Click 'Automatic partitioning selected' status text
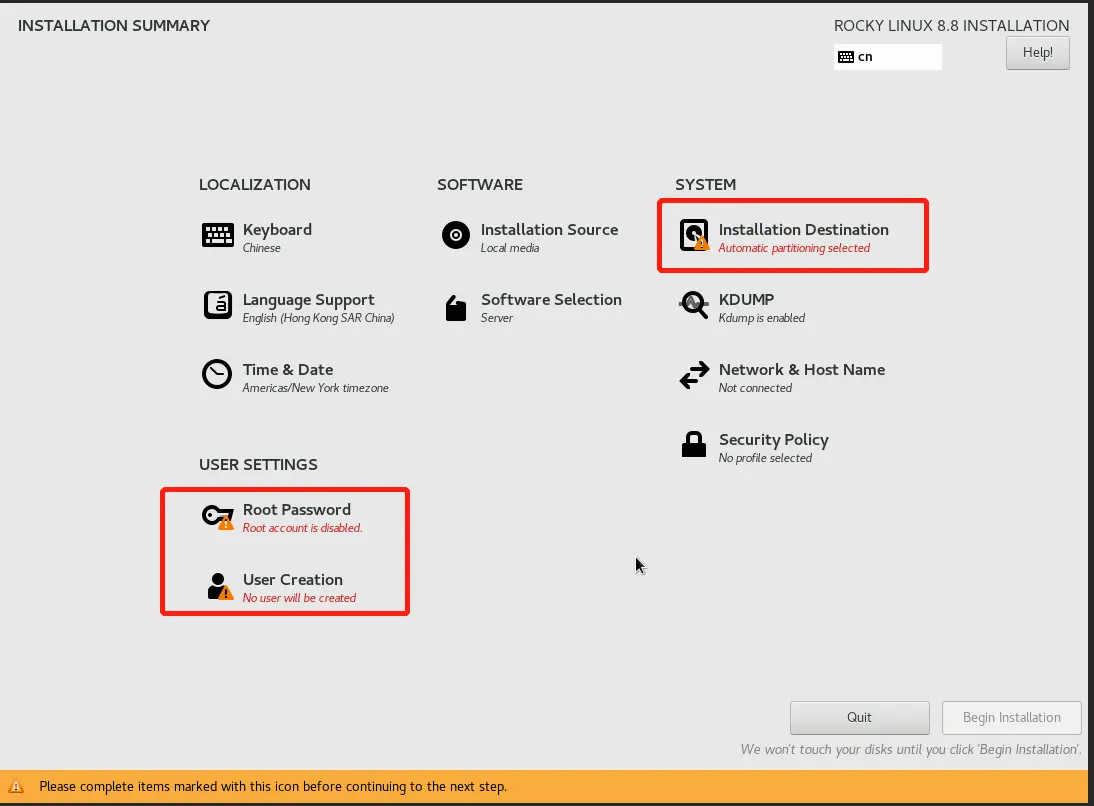This screenshot has height=806, width=1094. 794,248
